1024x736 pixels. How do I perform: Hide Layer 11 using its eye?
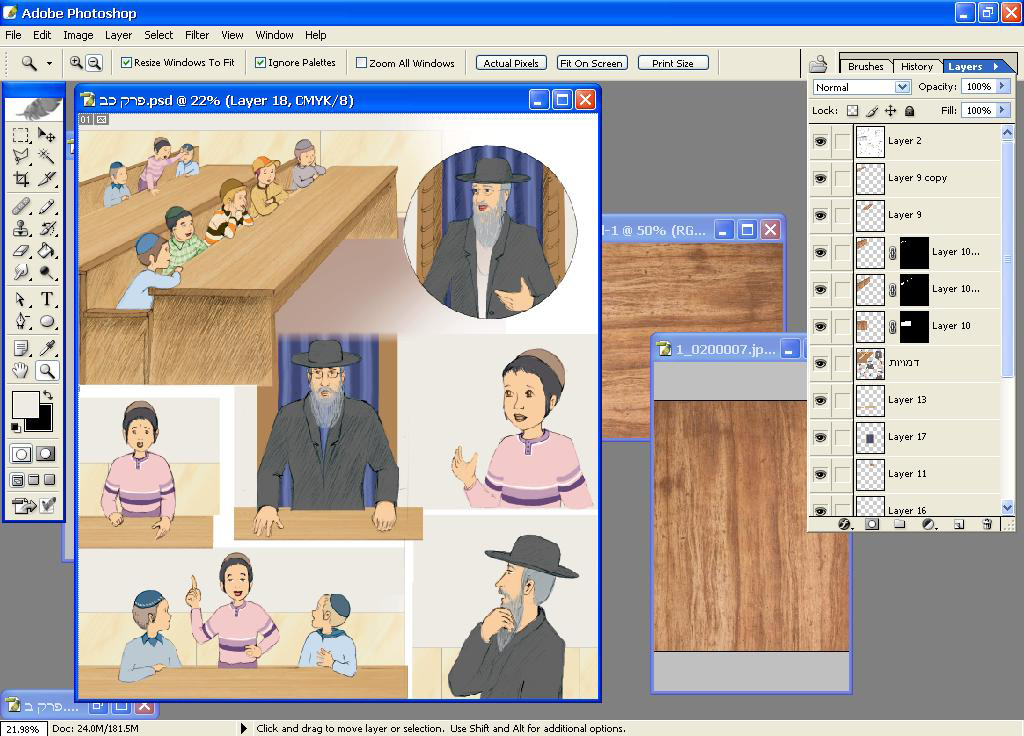[x=821, y=475]
